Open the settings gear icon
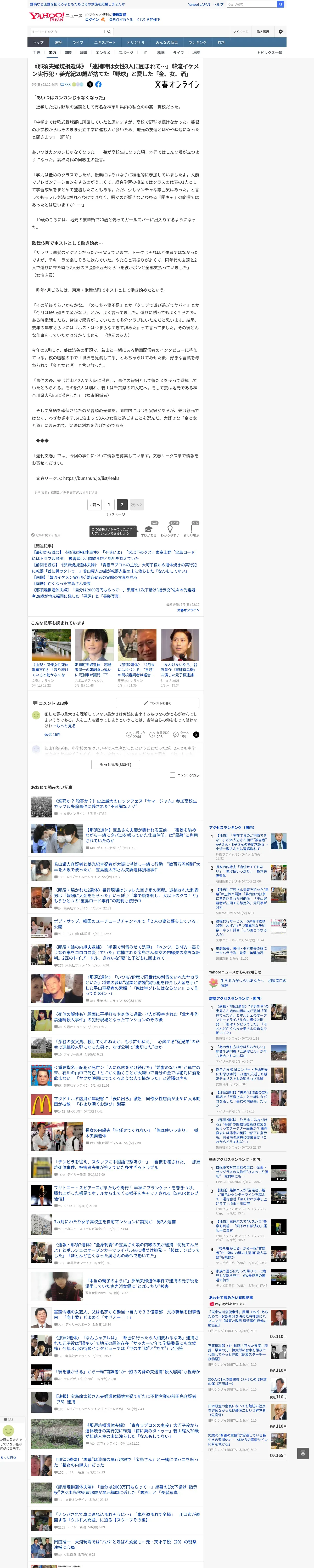This screenshot has height=1568, width=314. [281, 32]
